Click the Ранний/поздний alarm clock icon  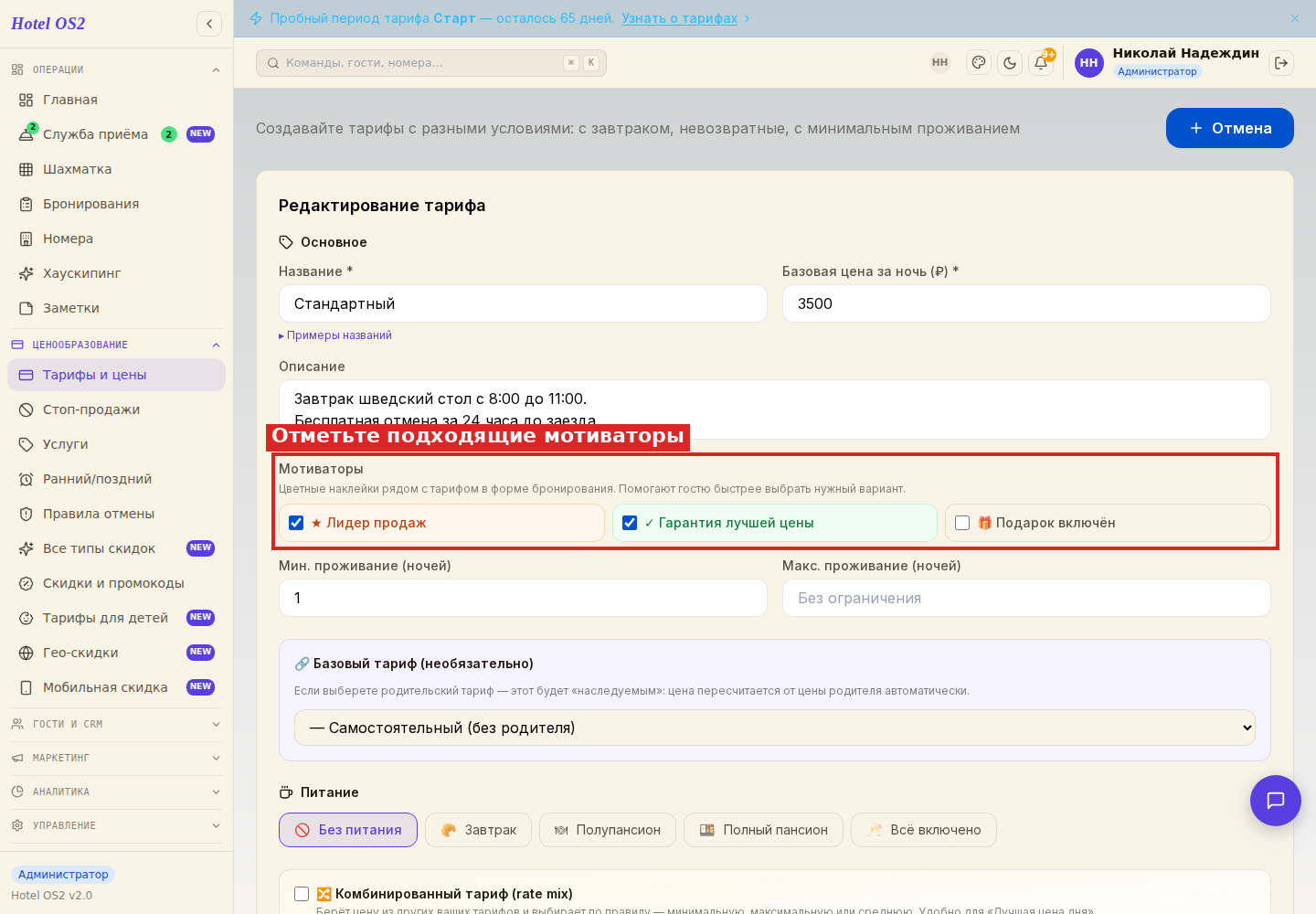click(26, 479)
